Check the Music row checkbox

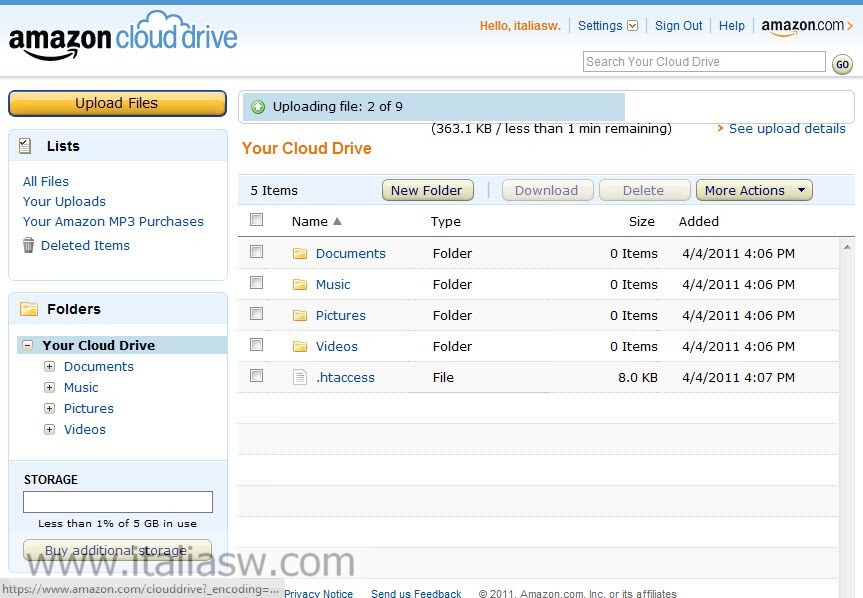point(256,283)
